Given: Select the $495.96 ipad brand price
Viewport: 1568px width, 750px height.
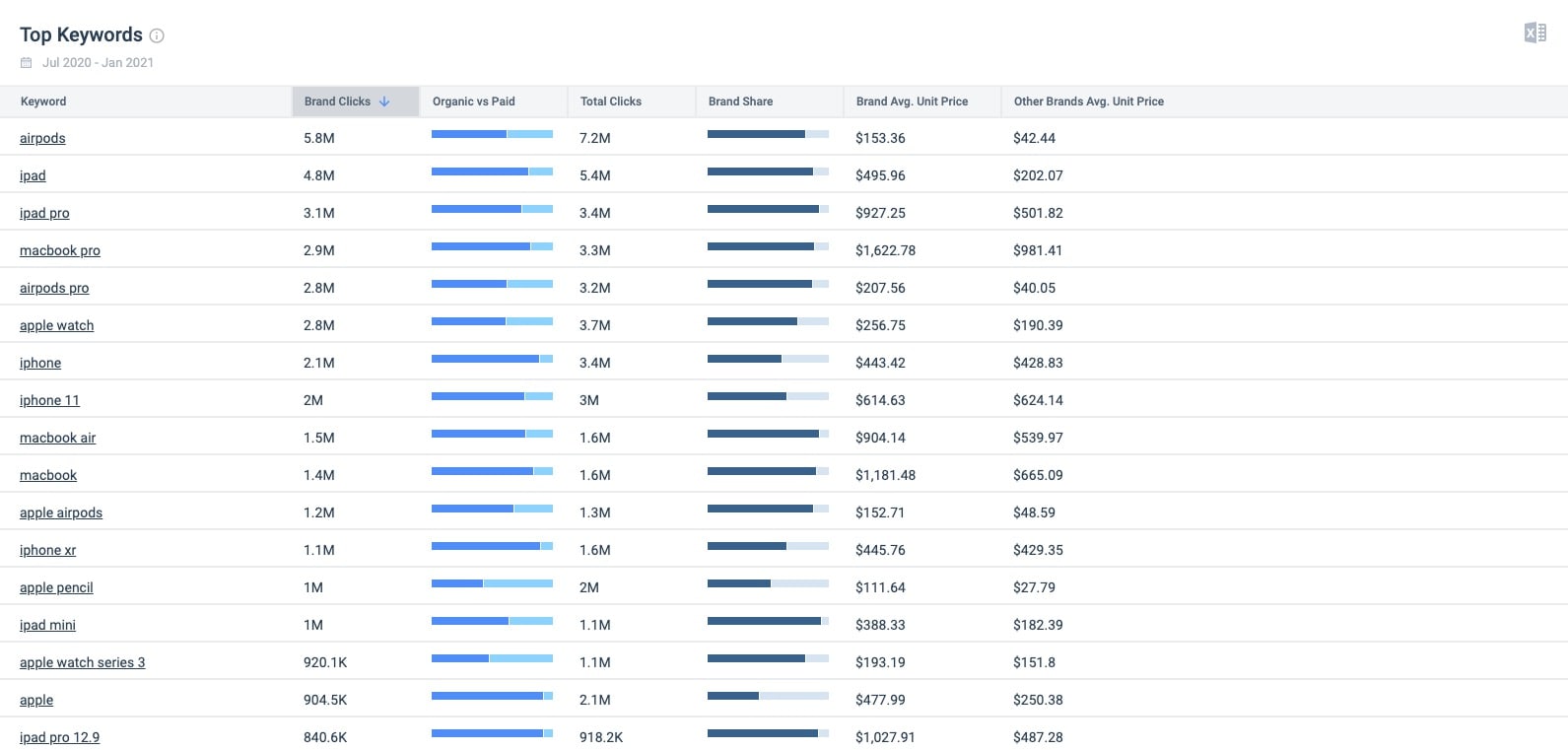Looking at the screenshot, I should coord(880,175).
